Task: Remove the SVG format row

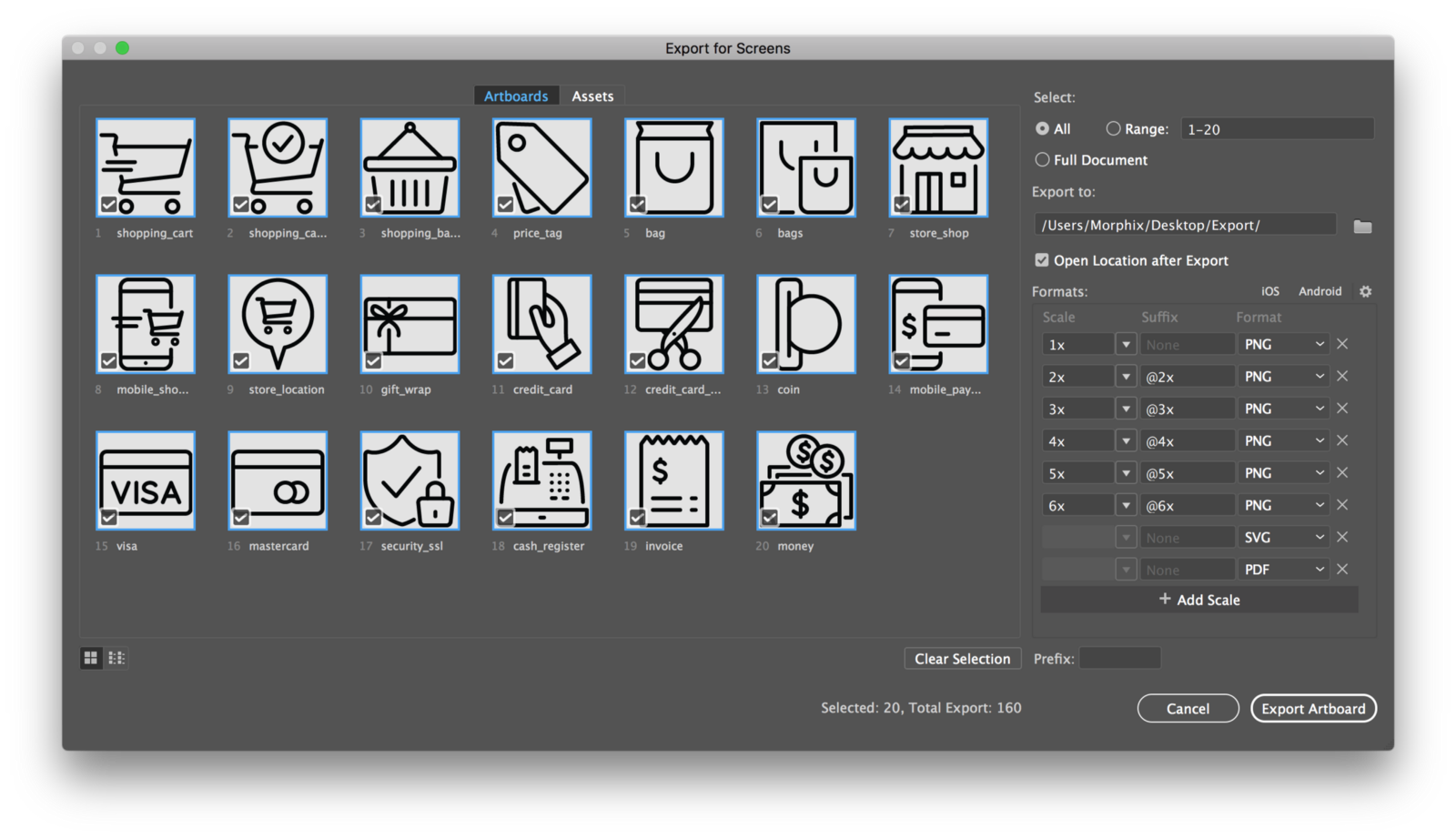Action: pyautogui.click(x=1342, y=537)
